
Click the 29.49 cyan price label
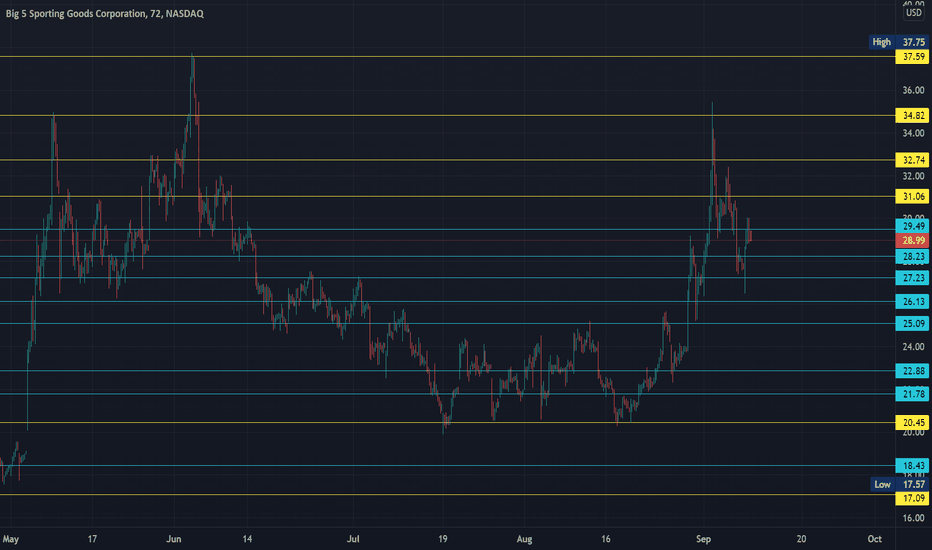(x=912, y=226)
